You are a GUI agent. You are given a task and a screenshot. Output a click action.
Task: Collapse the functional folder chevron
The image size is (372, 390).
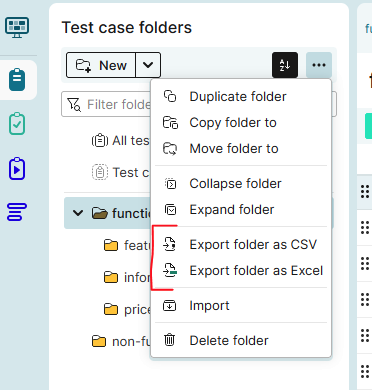78,213
